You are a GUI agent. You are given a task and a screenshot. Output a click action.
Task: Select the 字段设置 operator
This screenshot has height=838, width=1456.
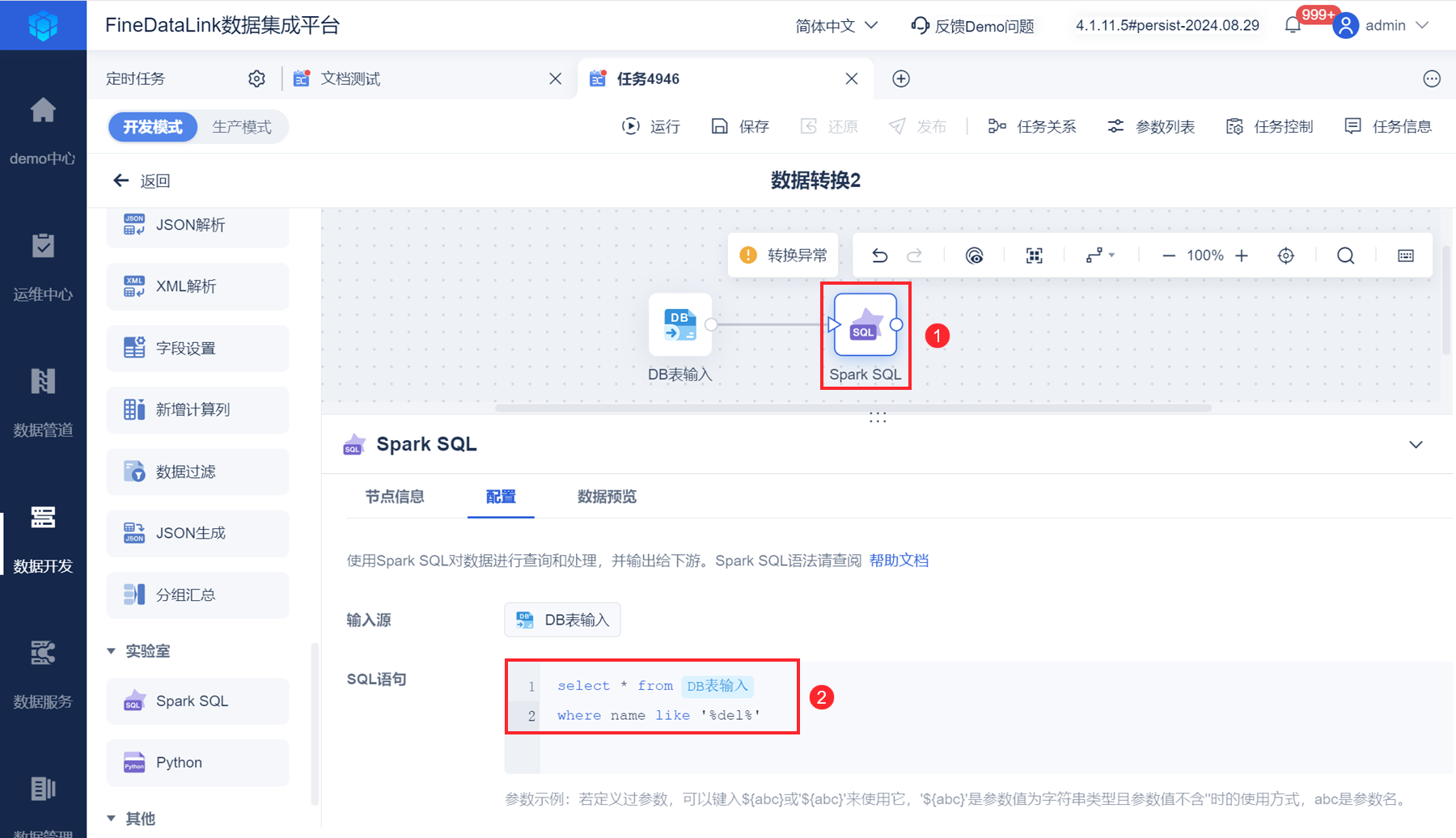pyautogui.click(x=197, y=349)
